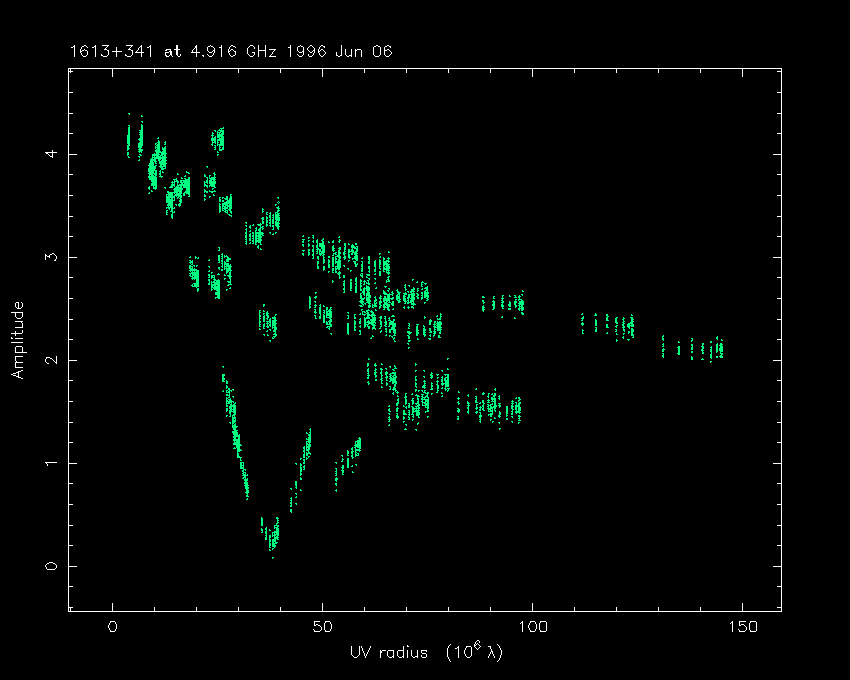Click the y-axis tick label "1"
Image resolution: width=850 pixels, height=680 pixels.
(45, 463)
